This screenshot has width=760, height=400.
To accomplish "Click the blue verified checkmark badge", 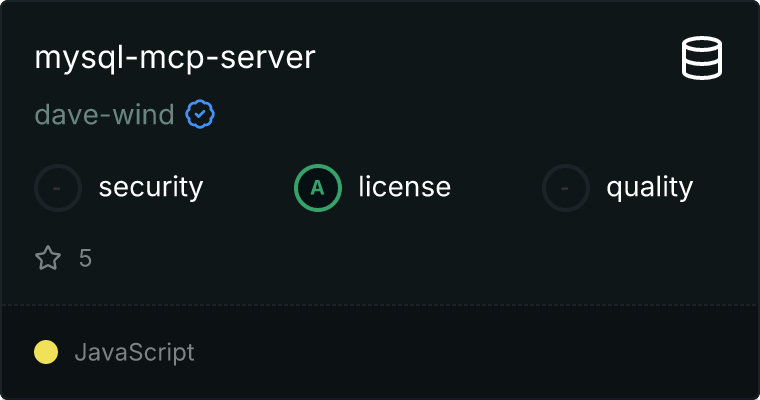I will pyautogui.click(x=201, y=115).
